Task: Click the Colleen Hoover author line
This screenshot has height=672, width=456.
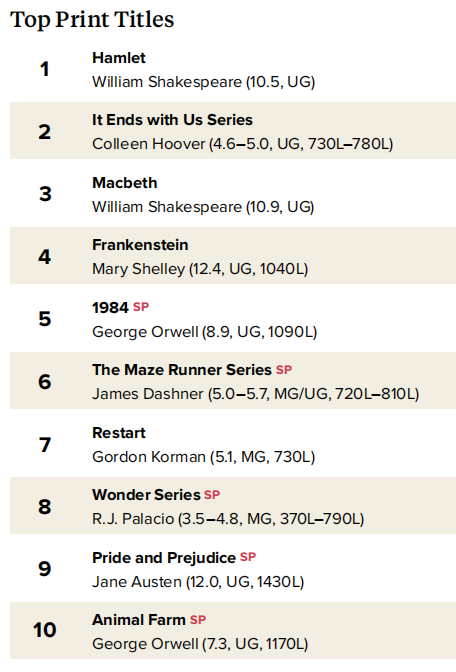Action: [243, 144]
